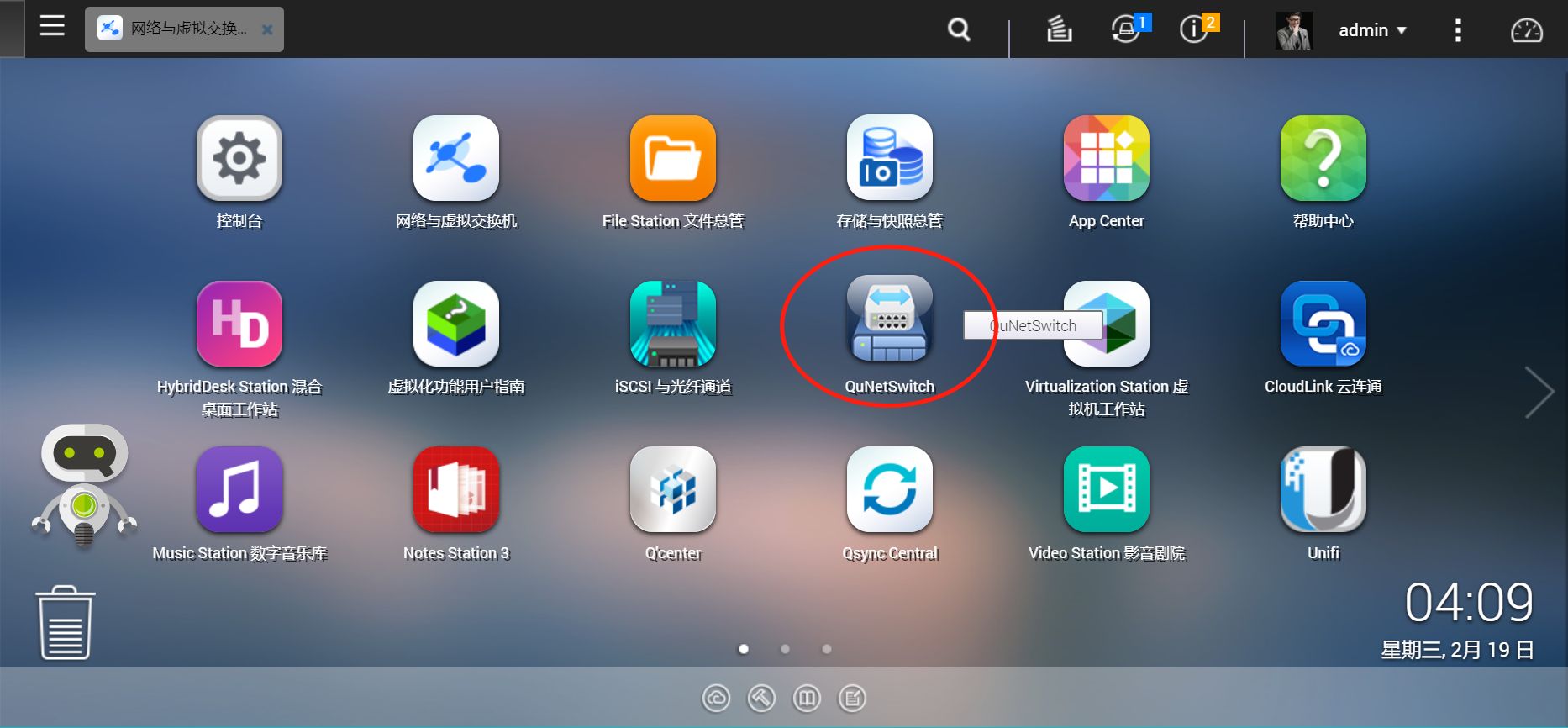
Task: Open the App Center icon
Action: click(1107, 158)
